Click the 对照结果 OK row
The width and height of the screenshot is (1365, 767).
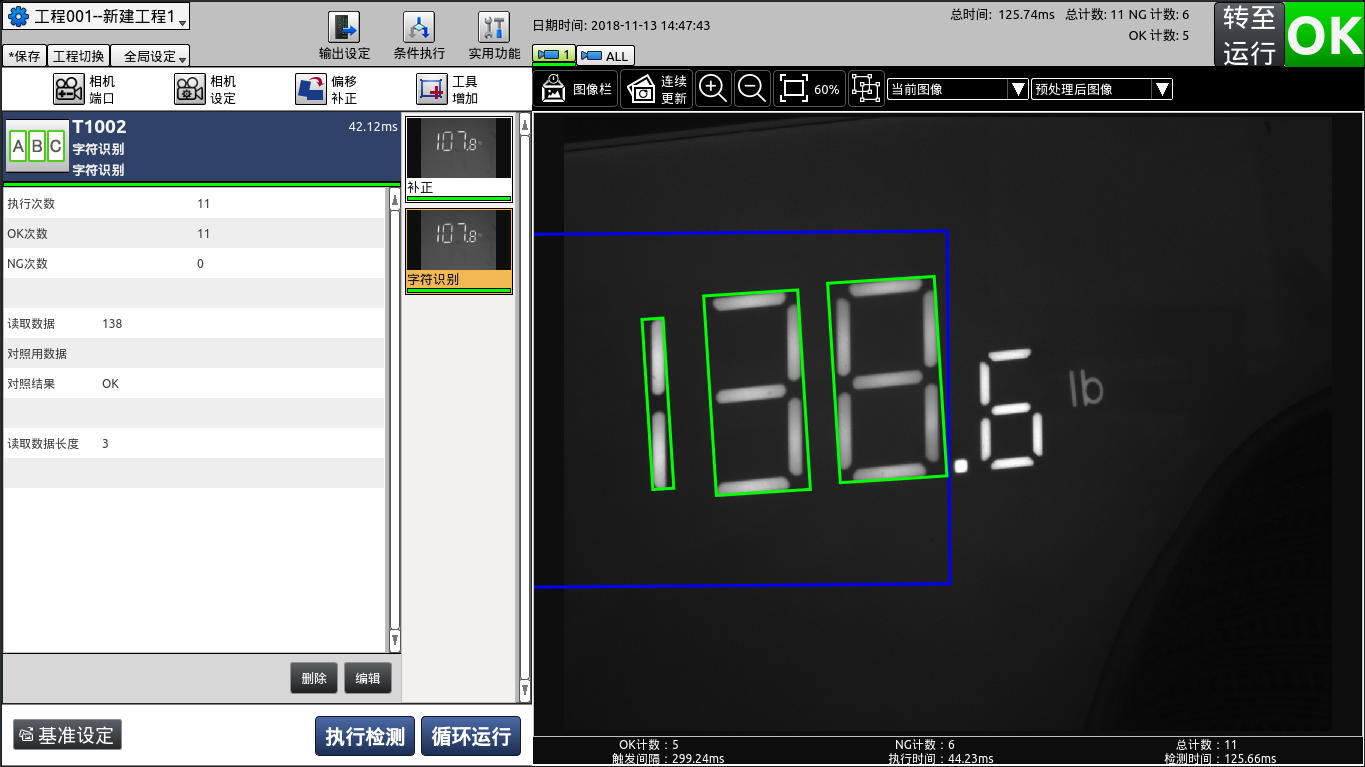[194, 383]
